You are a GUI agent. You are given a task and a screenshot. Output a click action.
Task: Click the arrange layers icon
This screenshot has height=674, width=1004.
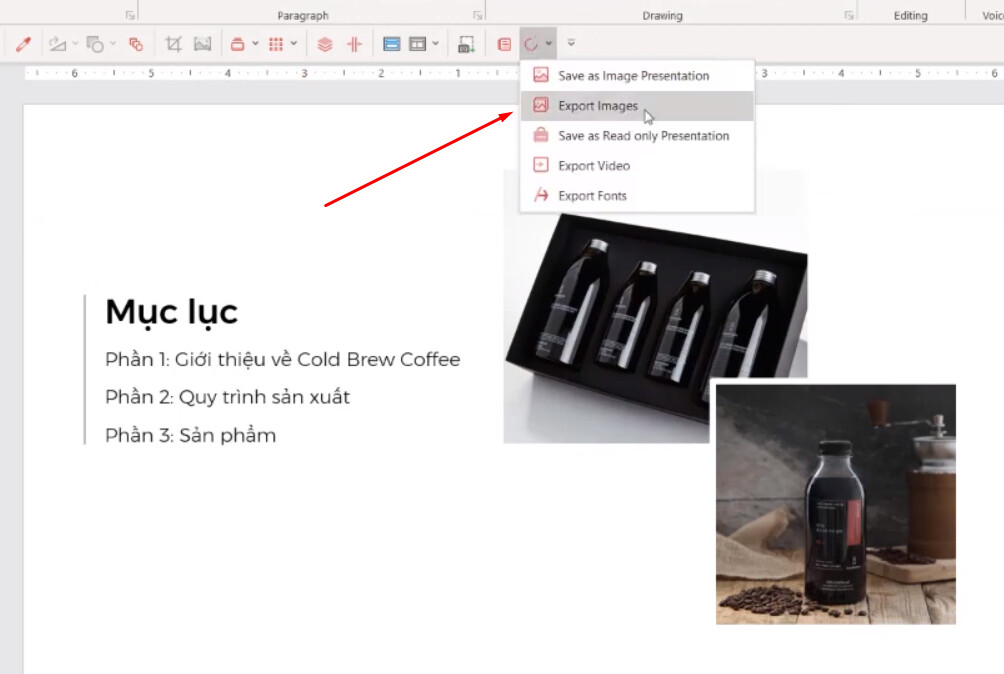click(324, 43)
